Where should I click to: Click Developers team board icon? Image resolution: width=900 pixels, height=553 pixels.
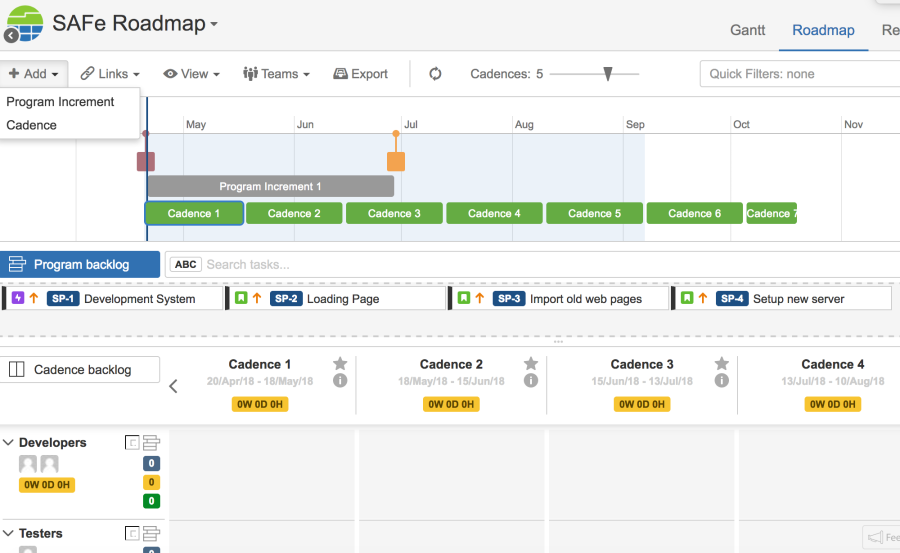click(x=132, y=442)
